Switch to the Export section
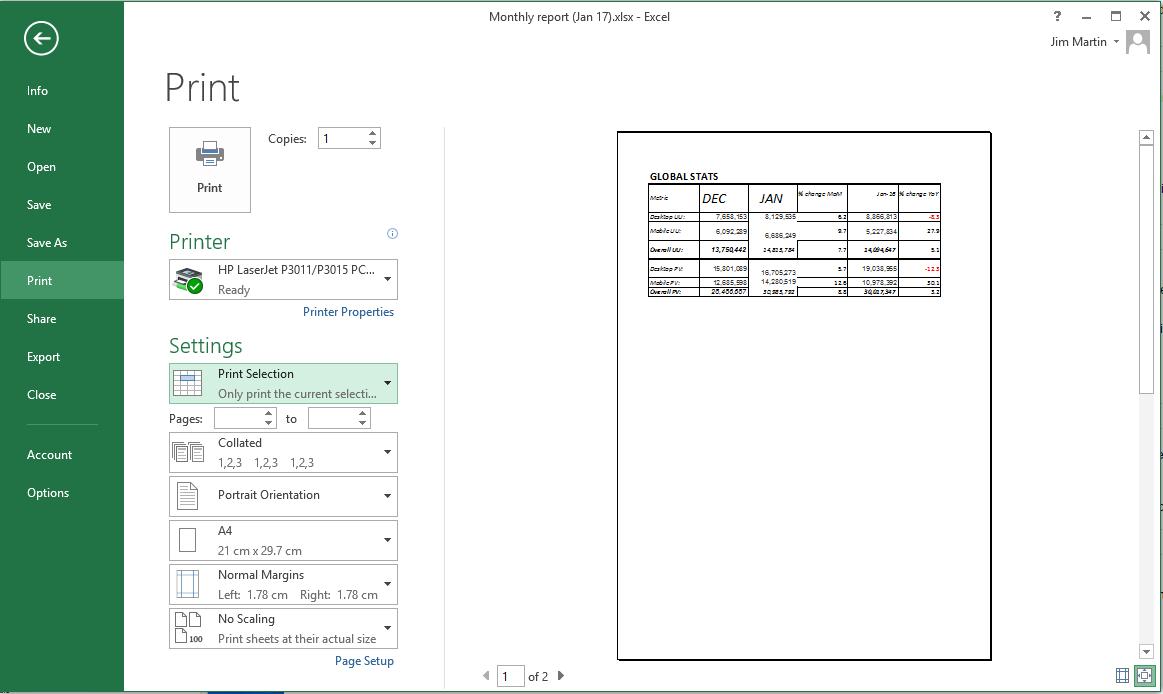Screen dimensions: 1163x694 point(43,356)
